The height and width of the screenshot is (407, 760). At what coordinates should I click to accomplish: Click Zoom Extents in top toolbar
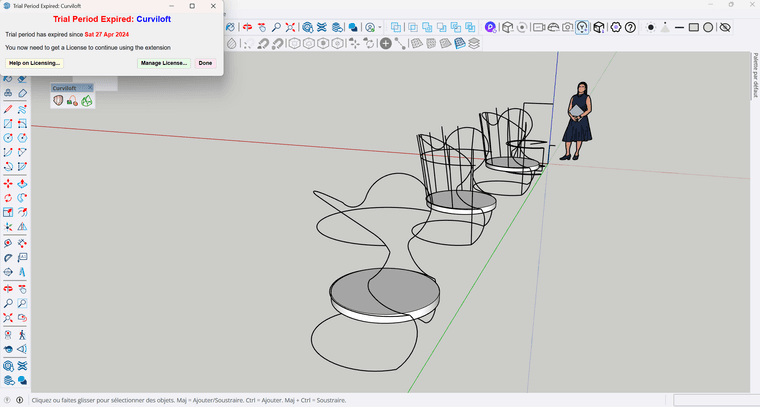(x=290, y=27)
